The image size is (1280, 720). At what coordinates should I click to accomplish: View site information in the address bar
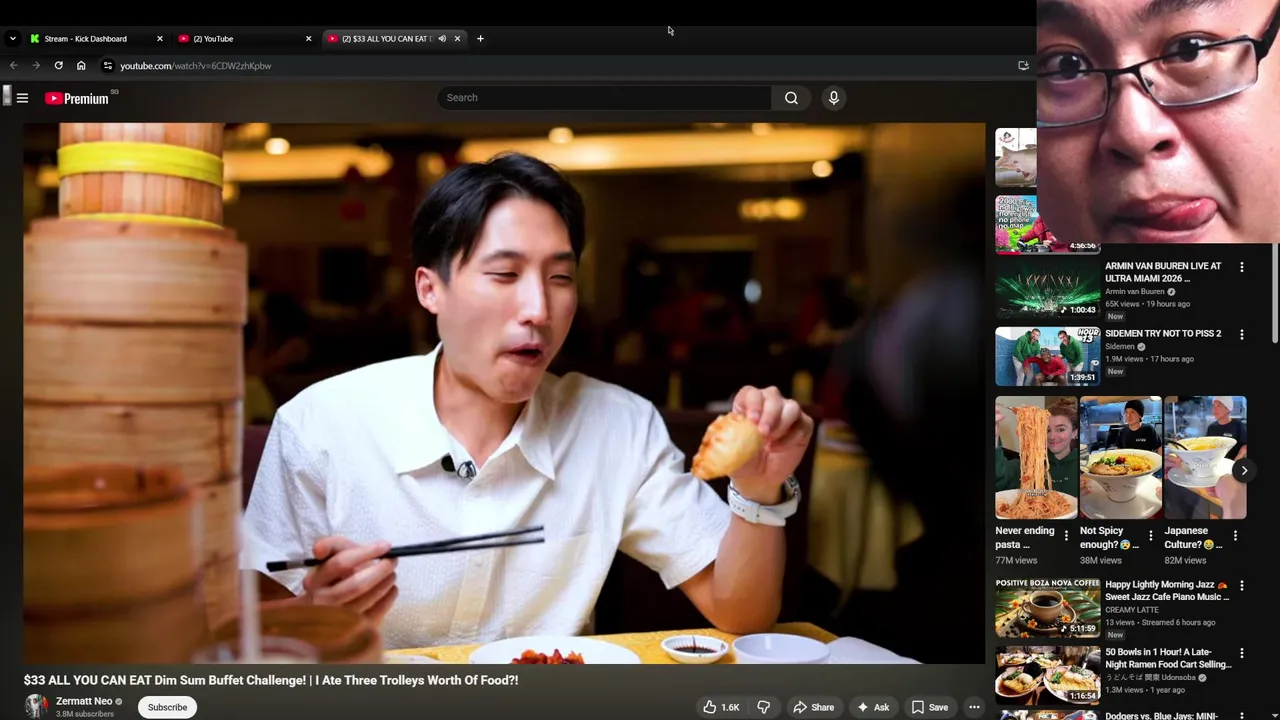coord(108,66)
